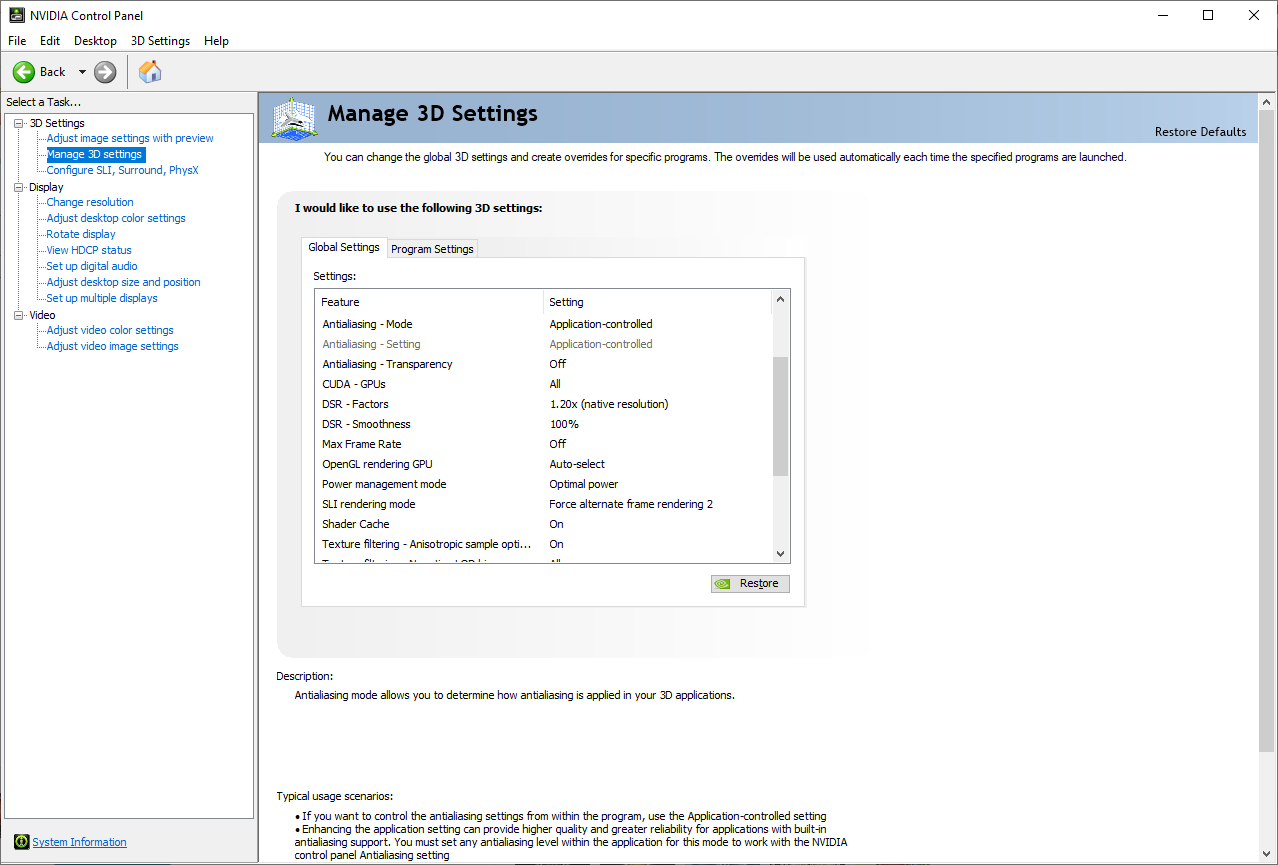Minimize the NVIDIA Control Panel window
Viewport: 1278px width, 865px height.
pyautogui.click(x=1162, y=15)
